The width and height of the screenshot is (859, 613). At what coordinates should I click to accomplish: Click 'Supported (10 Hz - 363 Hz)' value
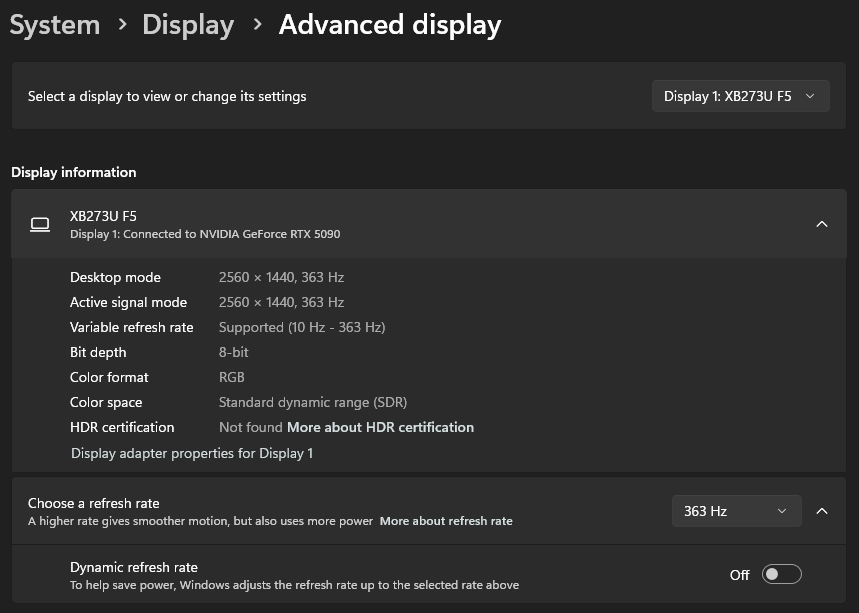(302, 328)
